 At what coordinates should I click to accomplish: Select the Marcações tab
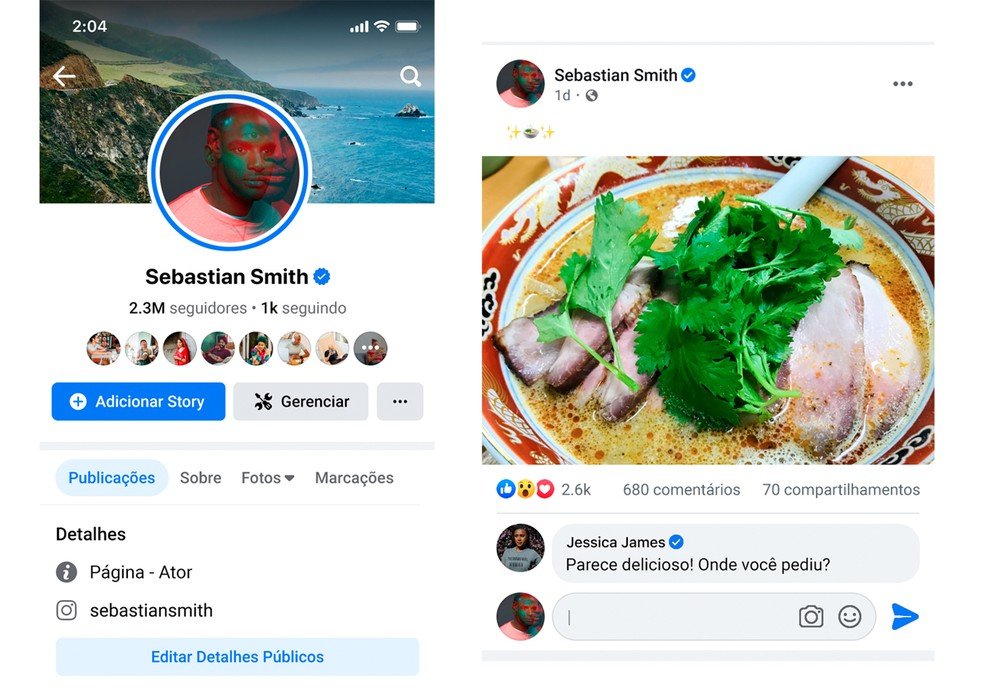click(354, 478)
